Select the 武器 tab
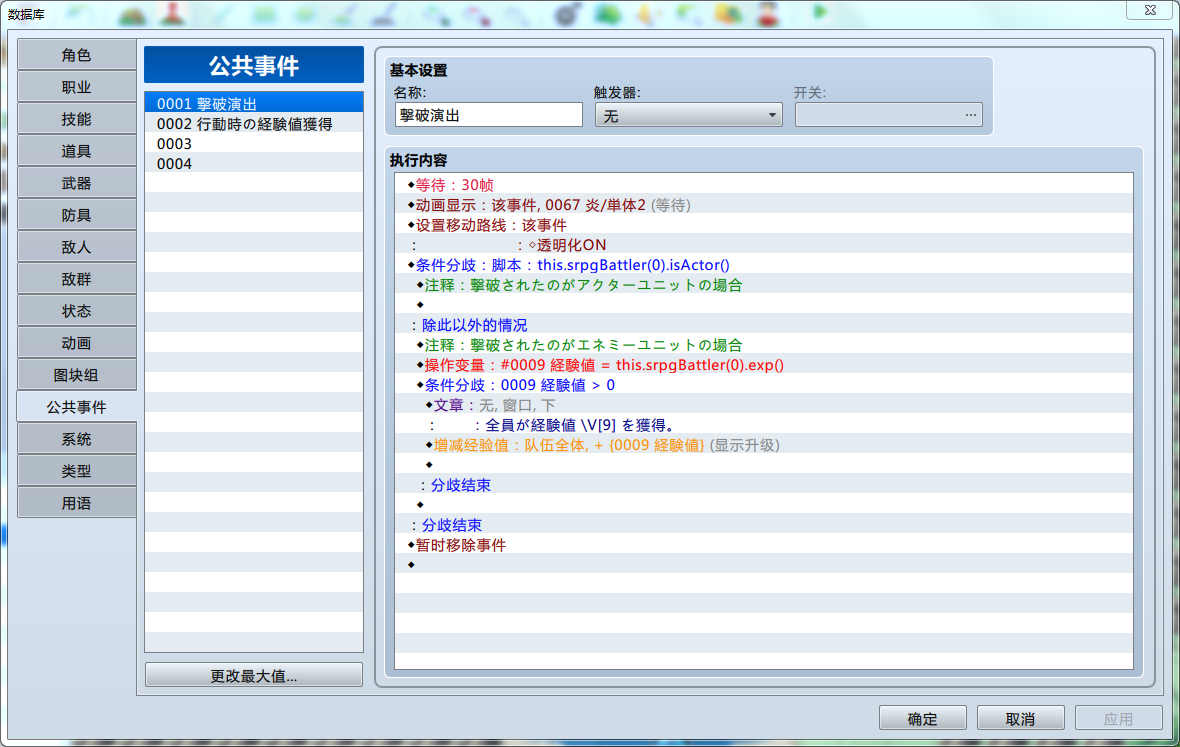This screenshot has width=1180, height=747. [76, 183]
